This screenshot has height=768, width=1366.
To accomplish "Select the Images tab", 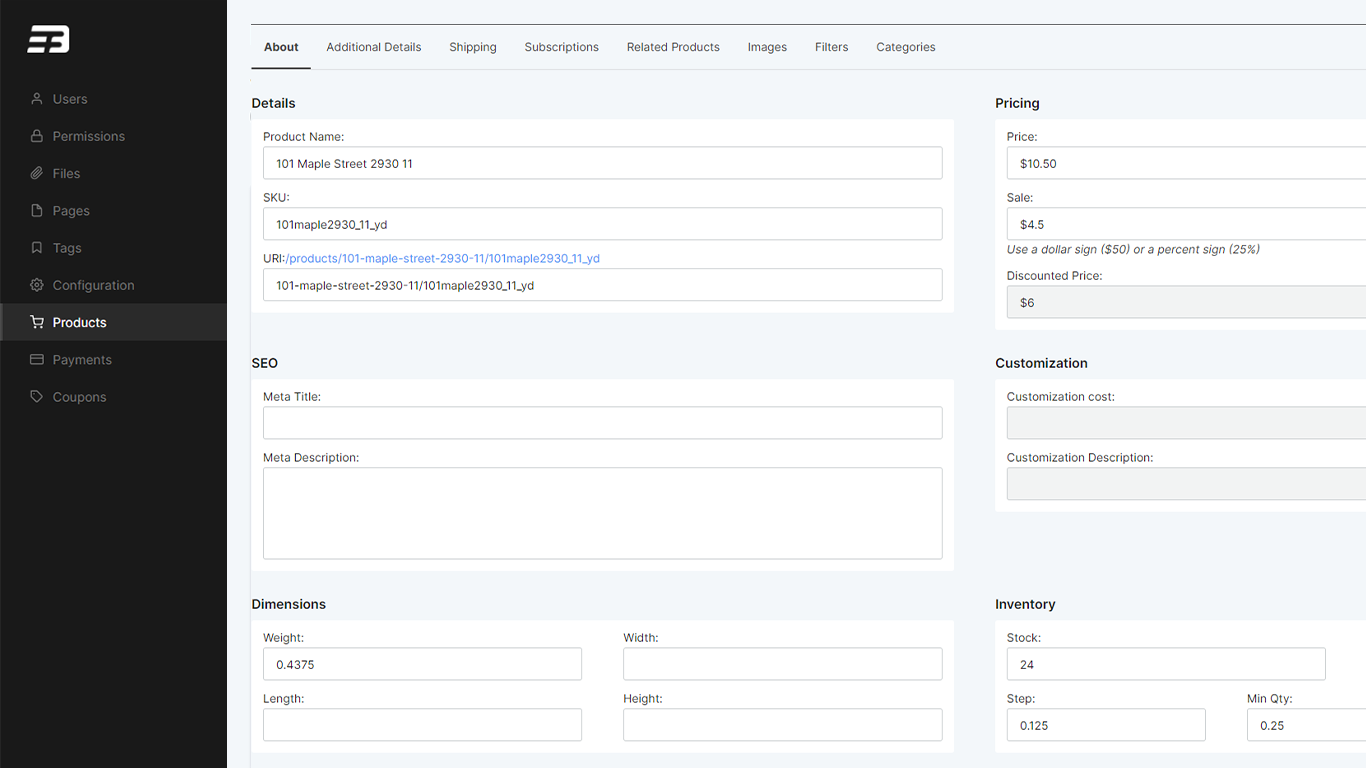I will 767,47.
